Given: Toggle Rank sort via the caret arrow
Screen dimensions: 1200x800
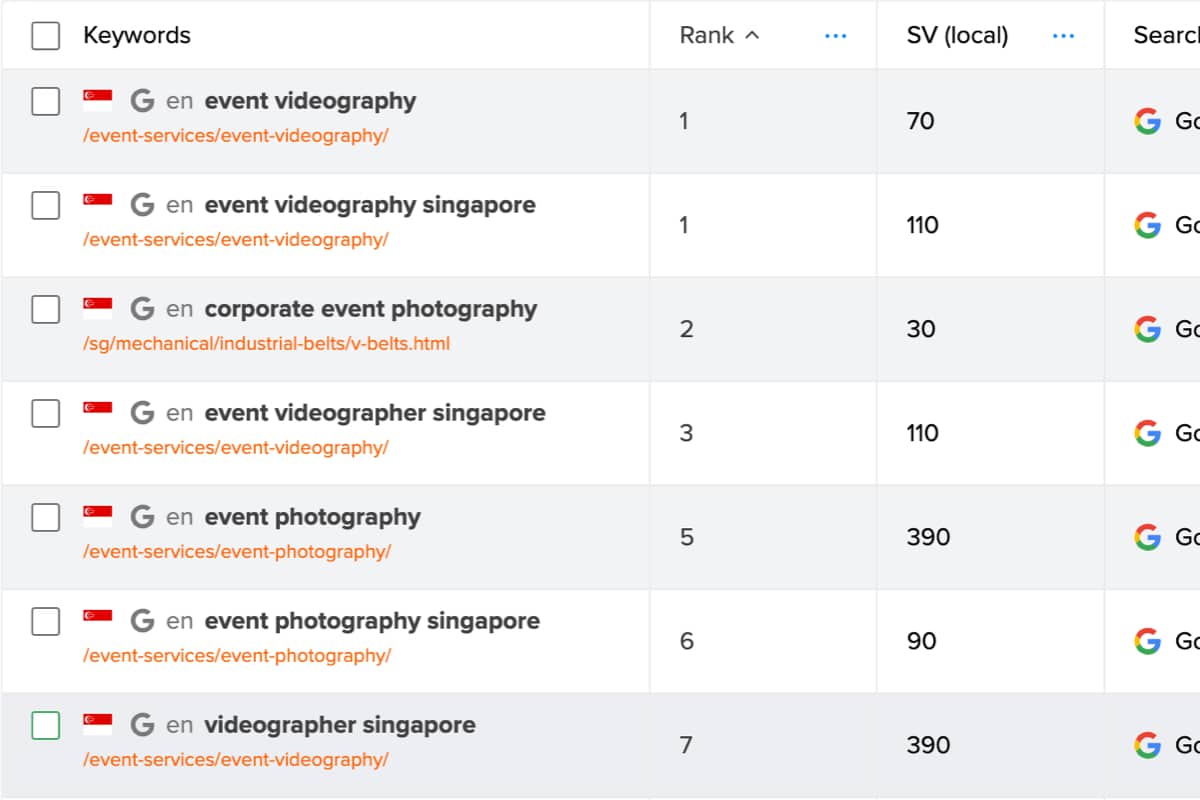Looking at the screenshot, I should (753, 35).
